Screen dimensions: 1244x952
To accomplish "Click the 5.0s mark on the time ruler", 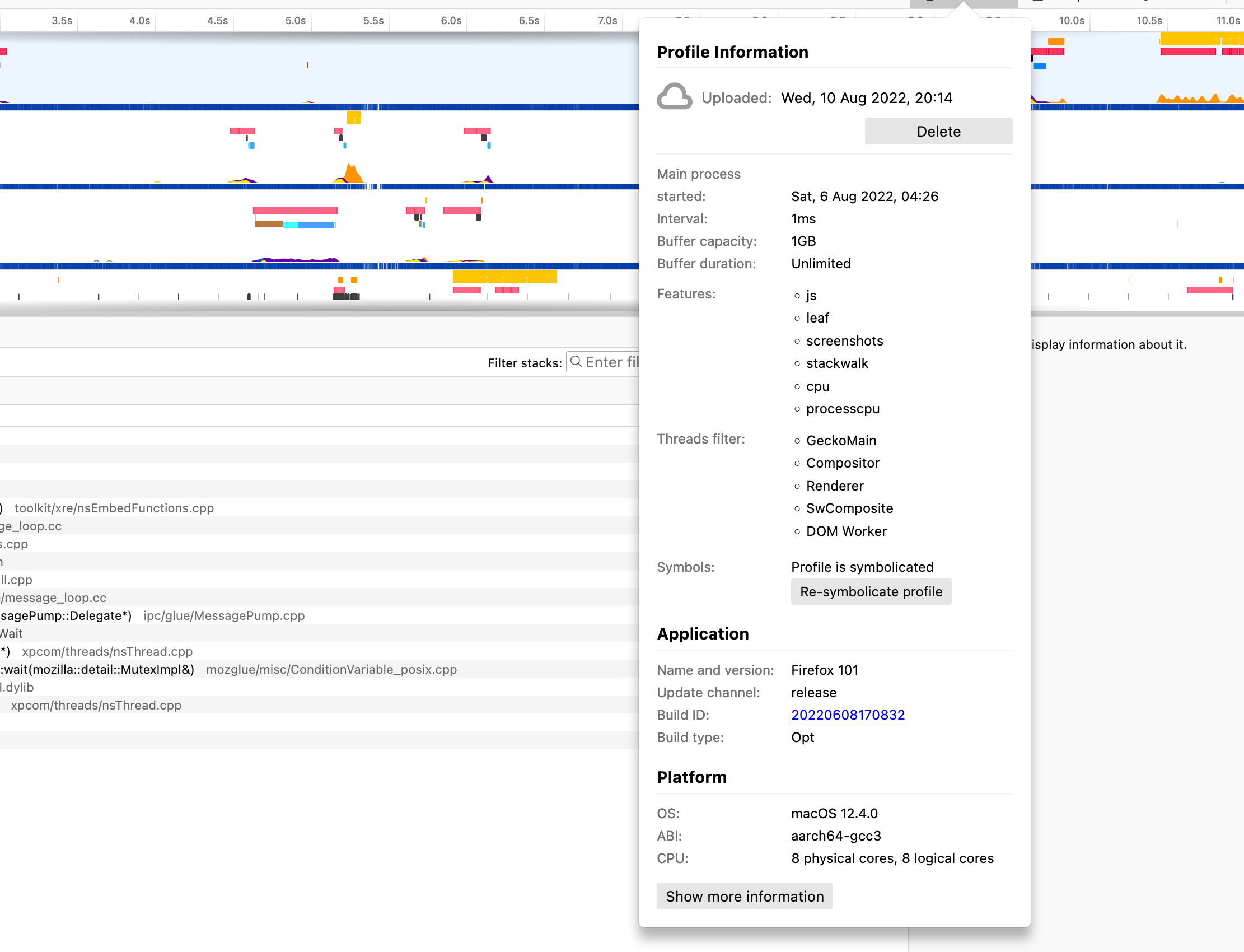I will [295, 21].
